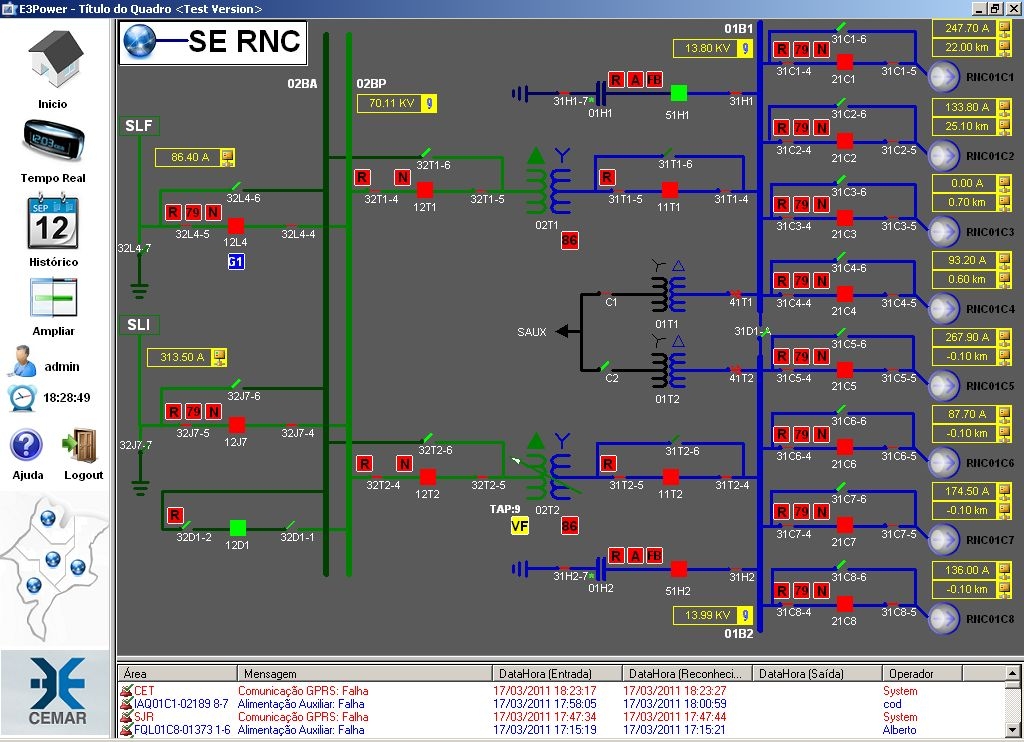1024x742 pixels.
Task: Click FB button above 01H1
Action: coord(653,80)
